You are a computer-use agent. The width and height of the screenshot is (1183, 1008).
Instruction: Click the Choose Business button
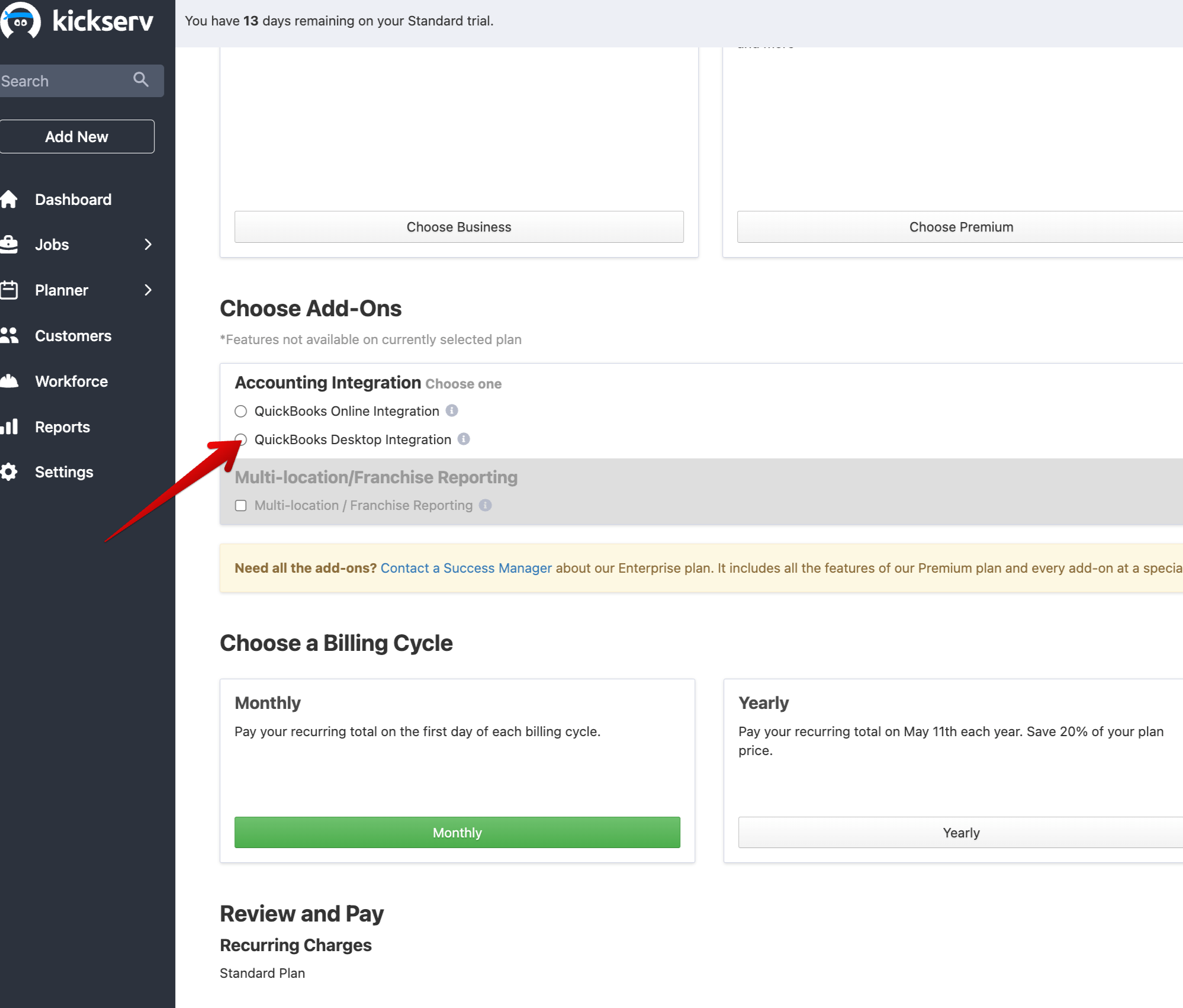[x=459, y=227]
